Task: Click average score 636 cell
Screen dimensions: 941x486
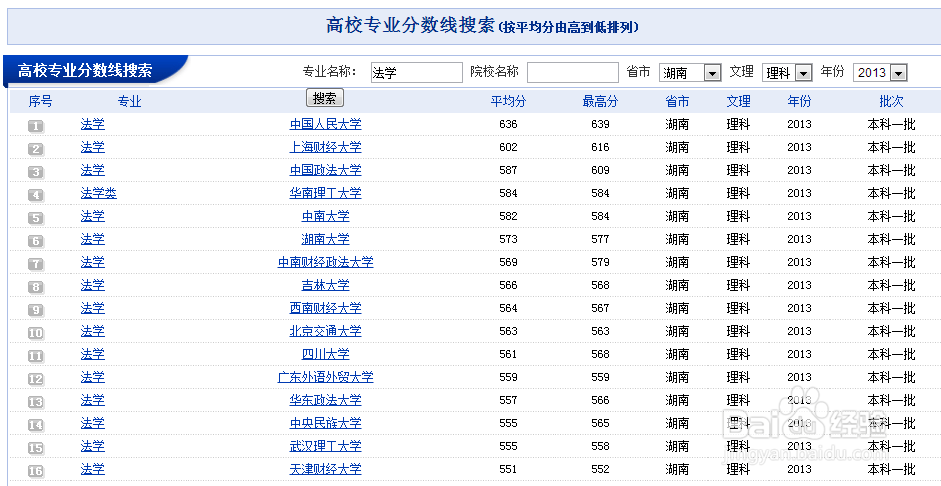Action: pyautogui.click(x=508, y=125)
